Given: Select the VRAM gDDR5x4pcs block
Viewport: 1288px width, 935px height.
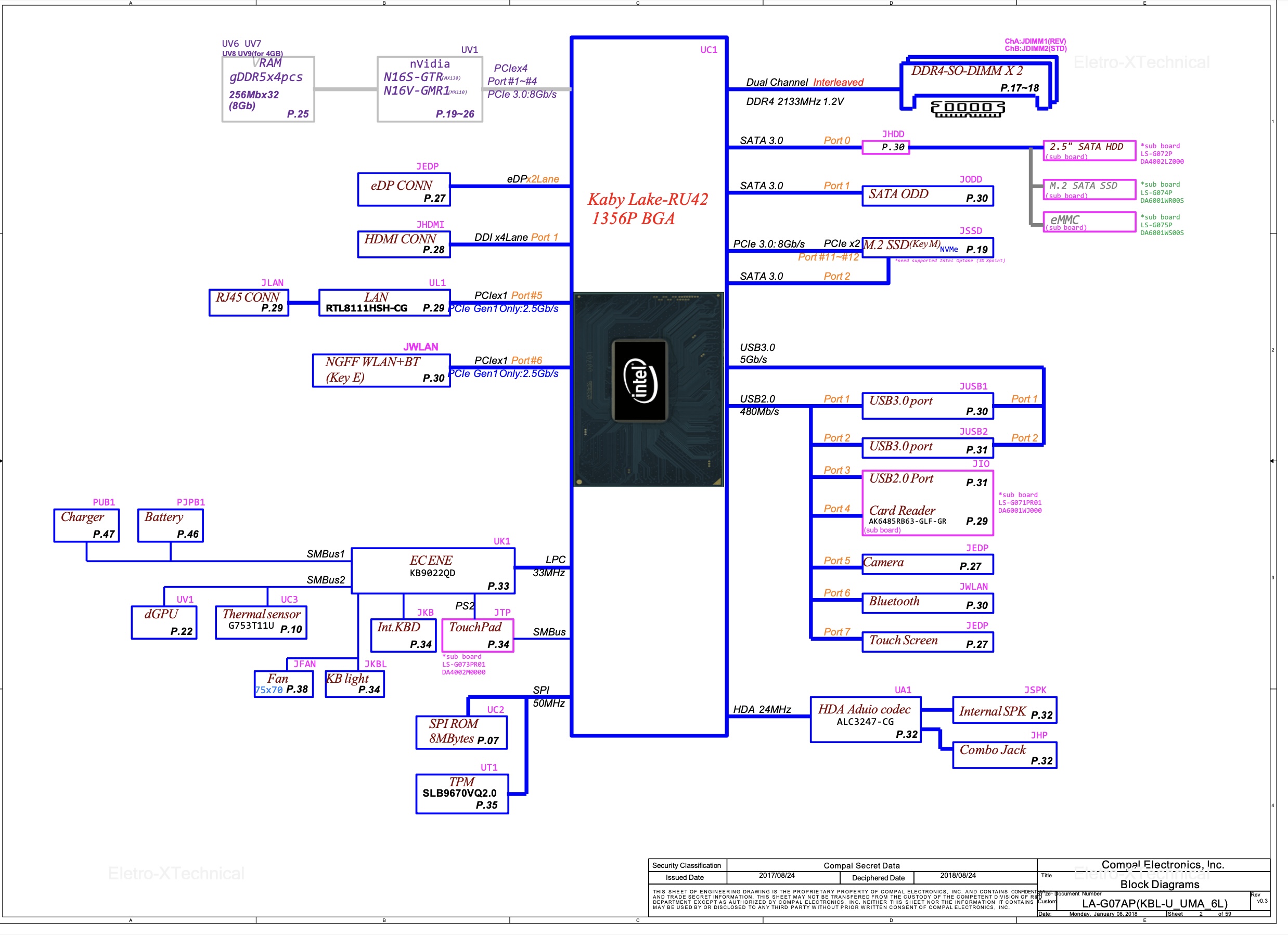Looking at the screenshot, I should 268,88.
